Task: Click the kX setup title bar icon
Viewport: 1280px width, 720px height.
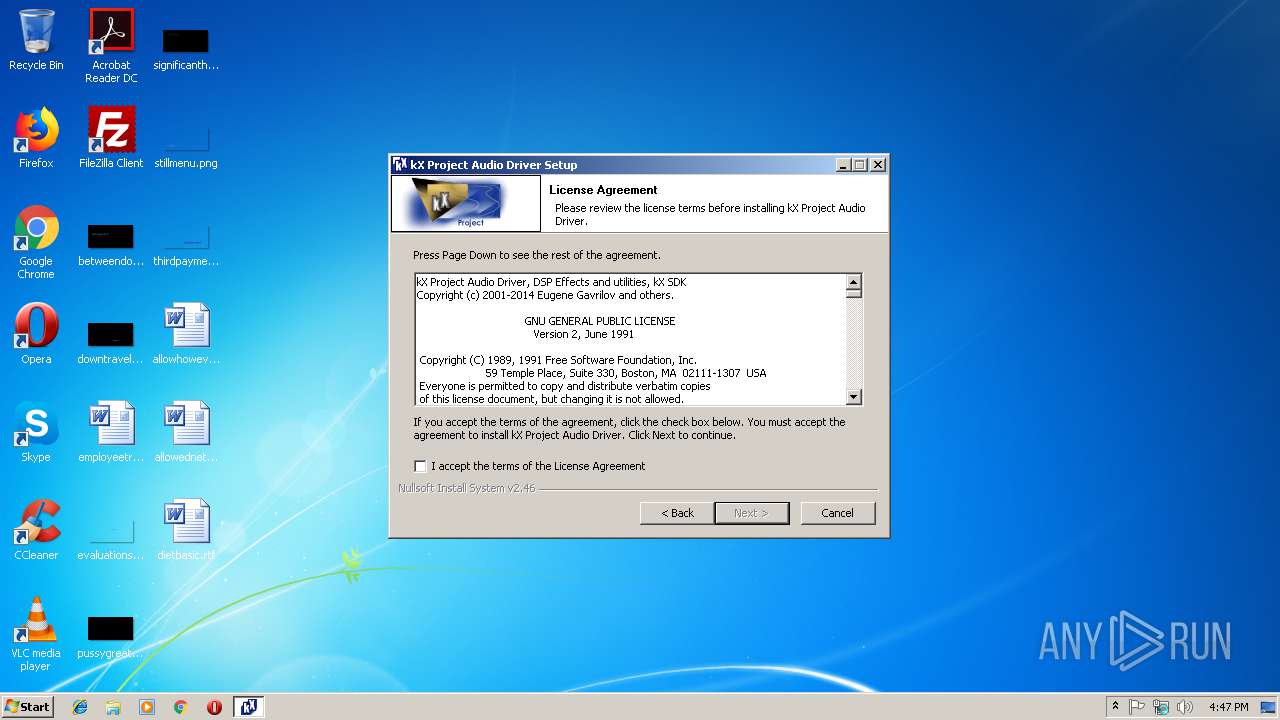Action: [x=400, y=165]
